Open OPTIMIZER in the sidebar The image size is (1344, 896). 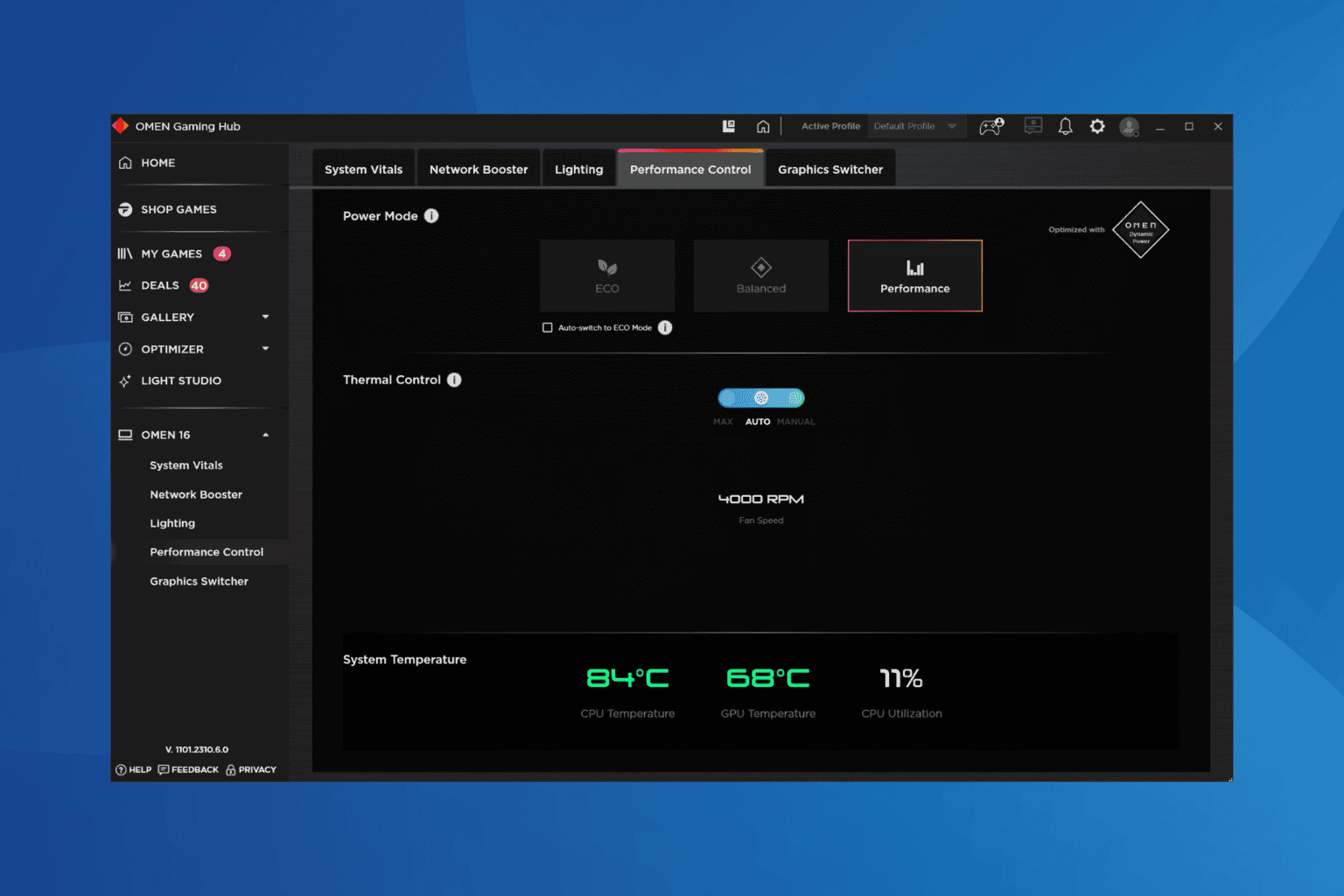pos(172,349)
